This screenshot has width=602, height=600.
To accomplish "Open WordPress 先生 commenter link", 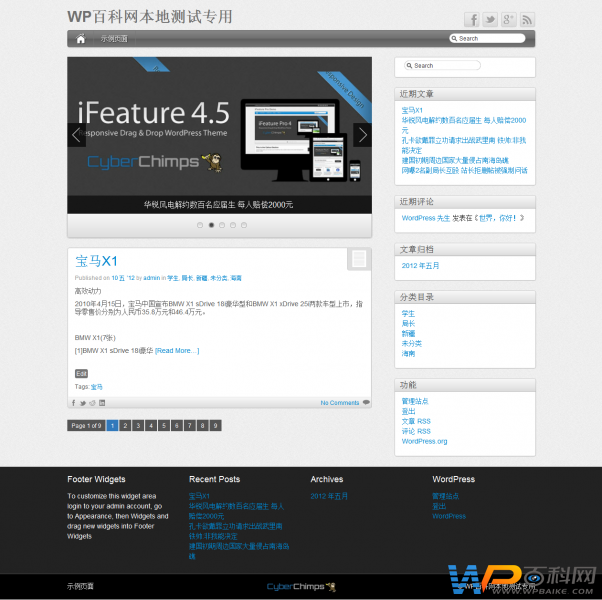I will point(425,218).
